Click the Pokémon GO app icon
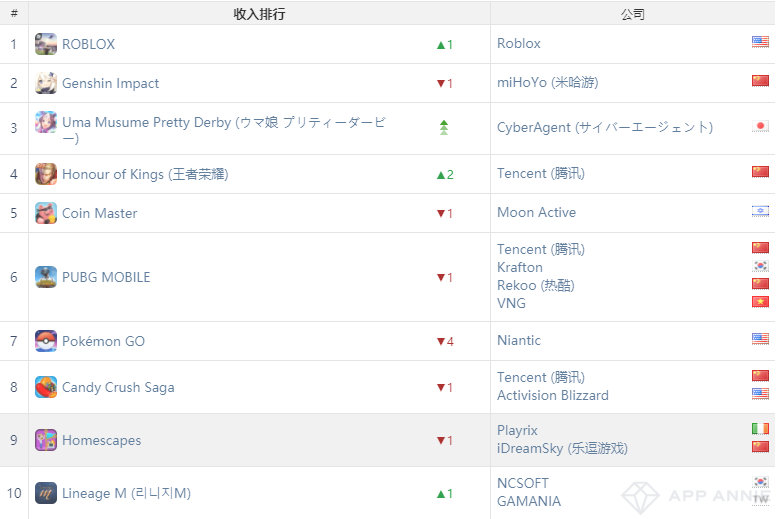The height and width of the screenshot is (519, 777). tap(46, 341)
